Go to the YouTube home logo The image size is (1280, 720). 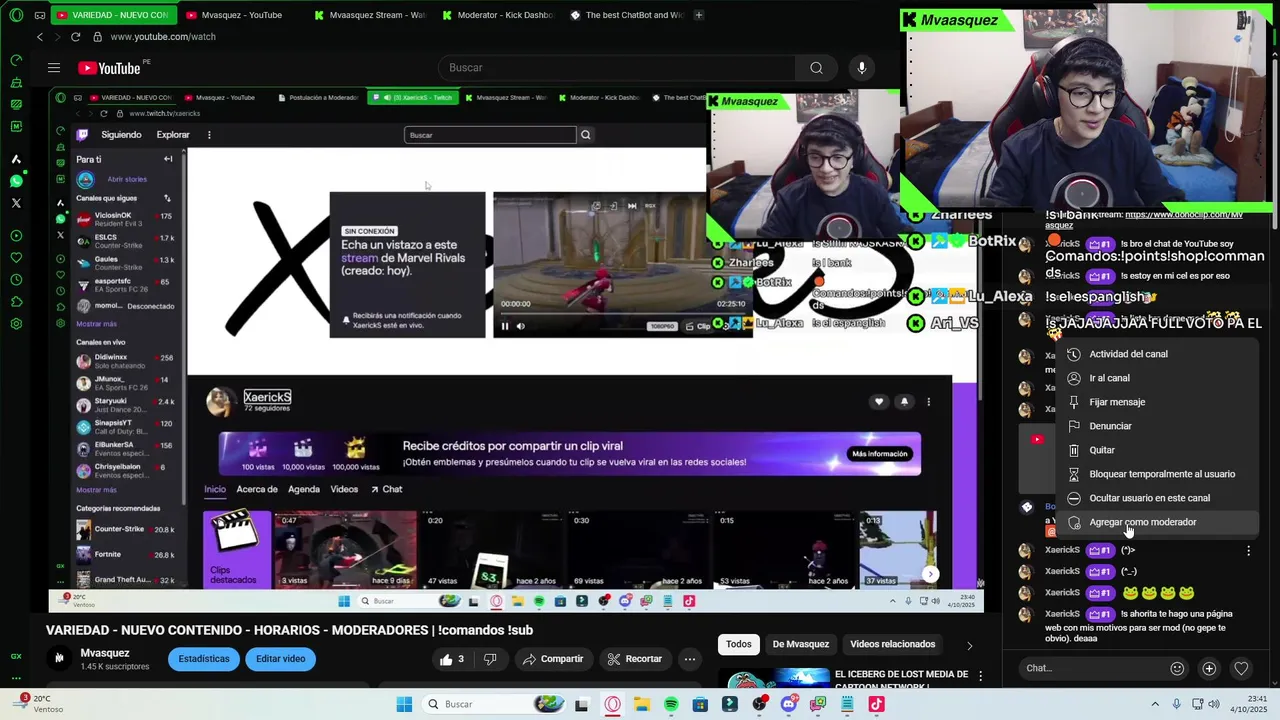point(109,68)
